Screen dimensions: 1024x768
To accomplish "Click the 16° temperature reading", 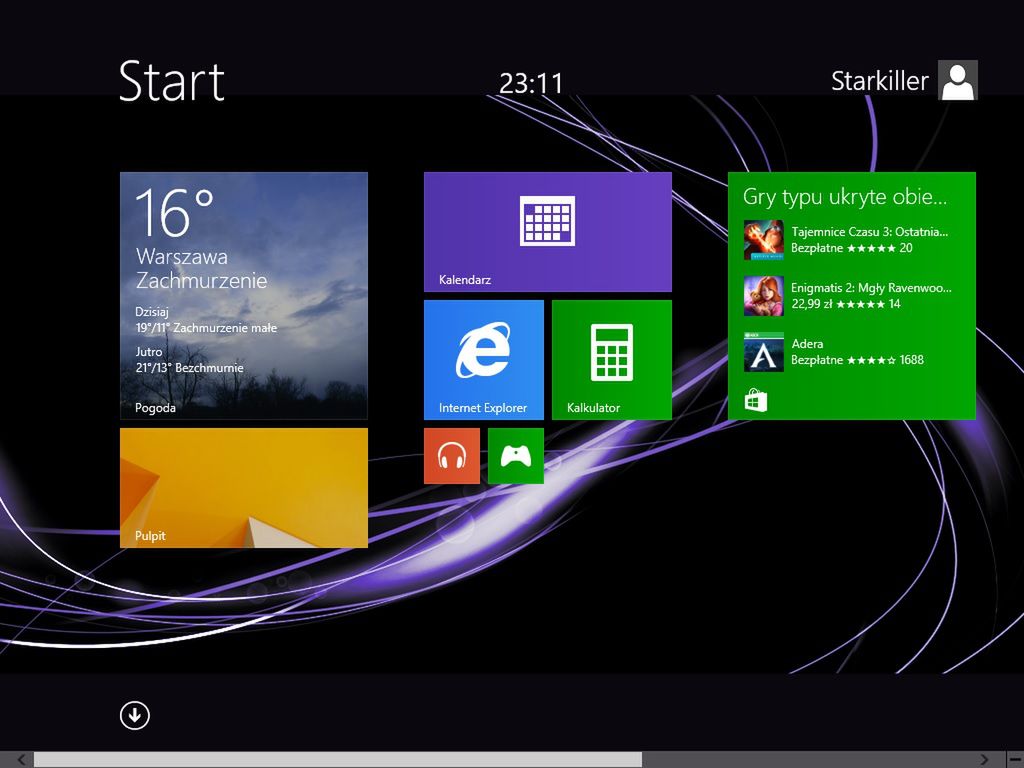I will tap(174, 212).
